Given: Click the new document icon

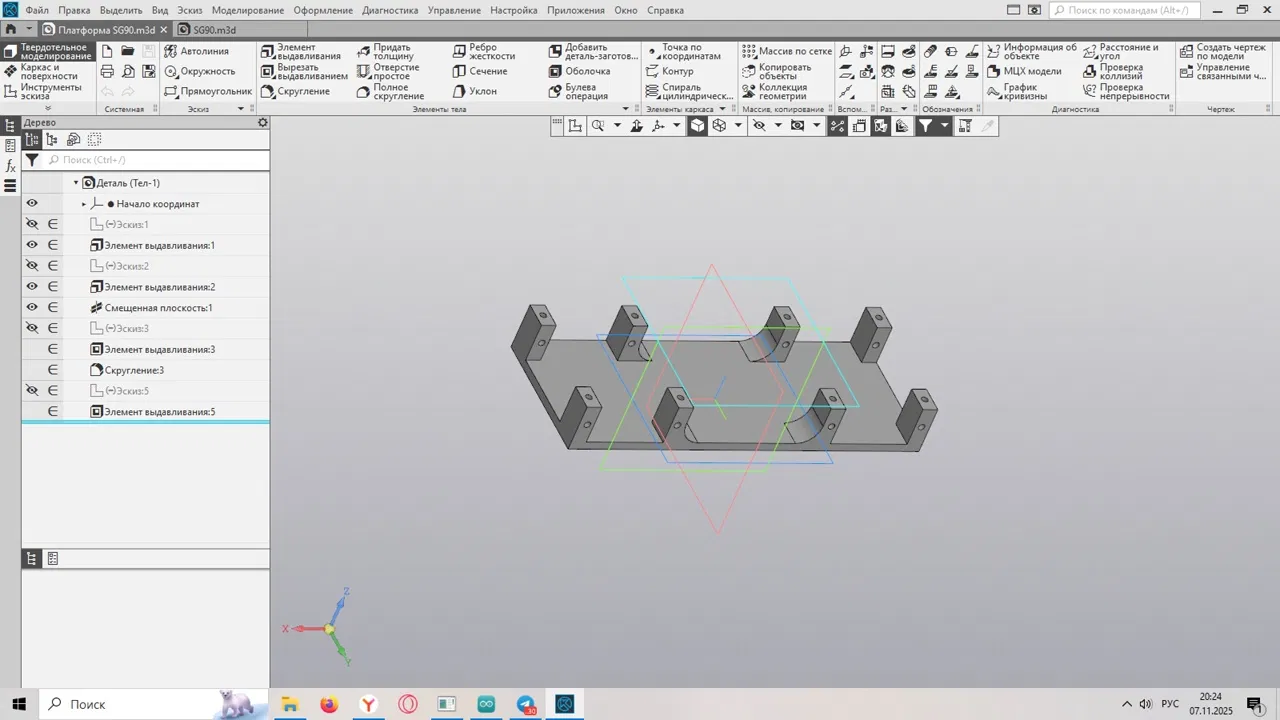Looking at the screenshot, I should [x=107, y=51].
